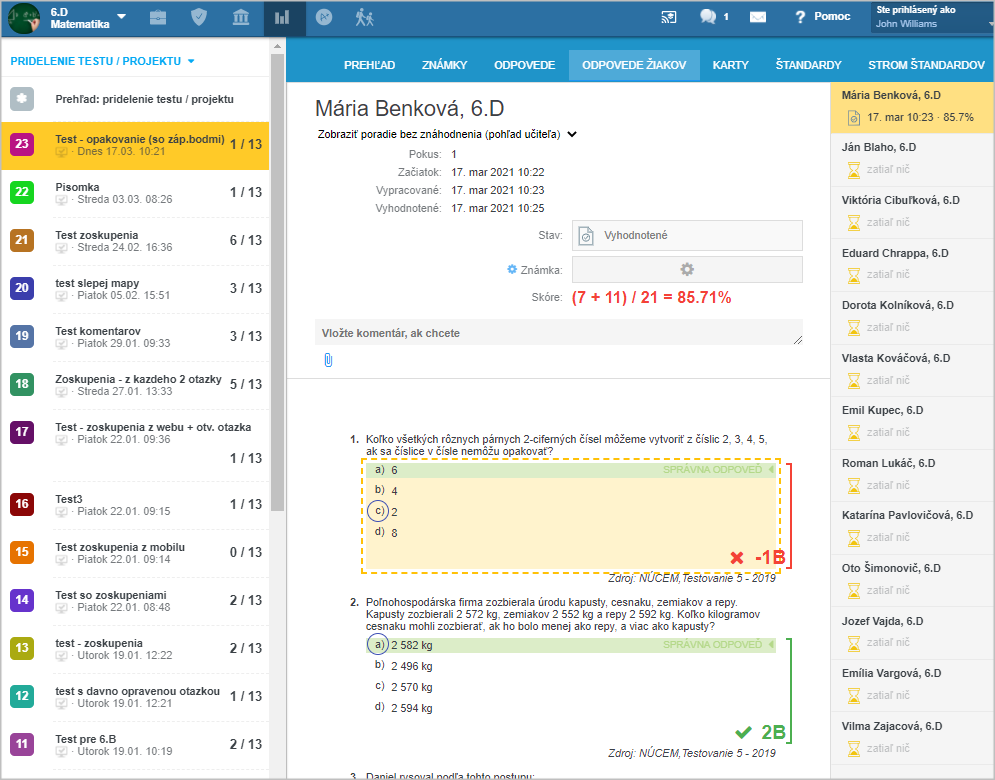Click Pomoc help link

(832, 17)
